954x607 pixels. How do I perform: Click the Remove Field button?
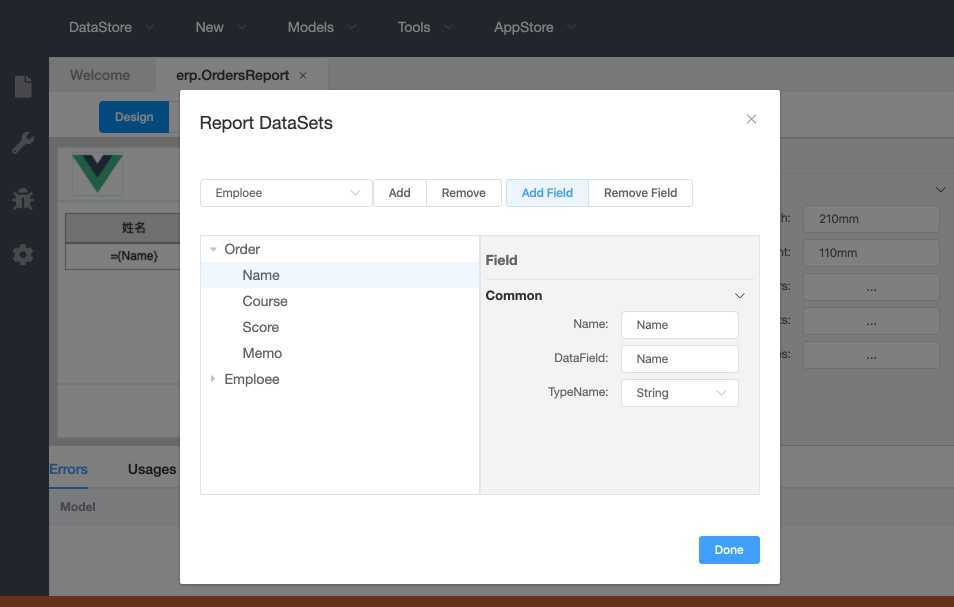[x=640, y=193]
